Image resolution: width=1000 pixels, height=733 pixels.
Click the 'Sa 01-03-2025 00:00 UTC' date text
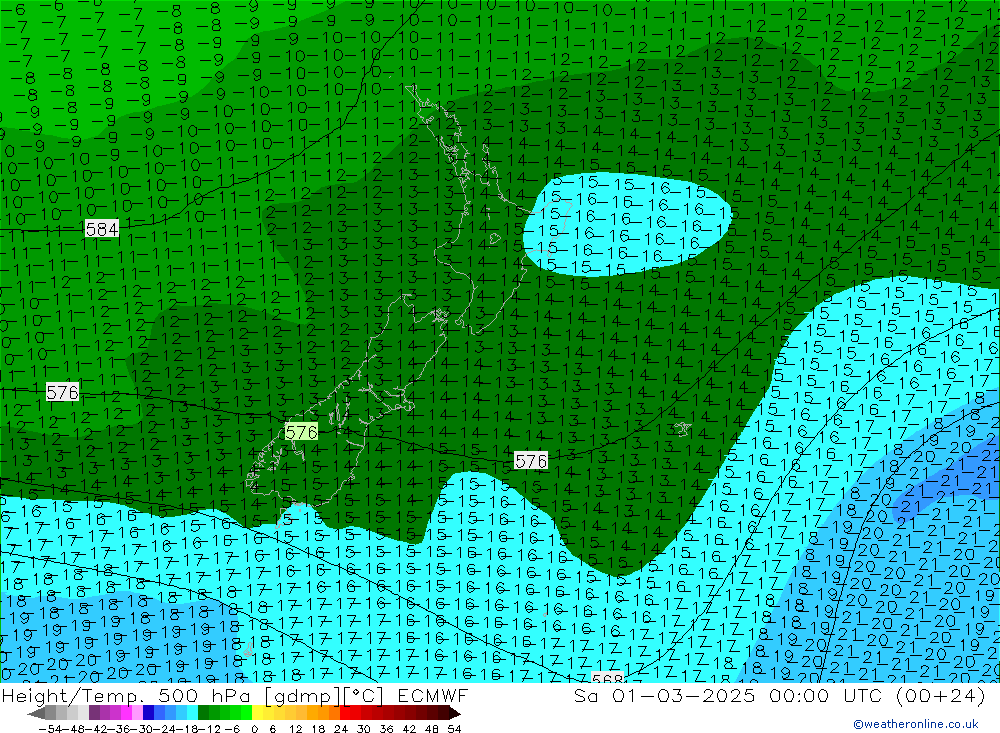pos(728,695)
